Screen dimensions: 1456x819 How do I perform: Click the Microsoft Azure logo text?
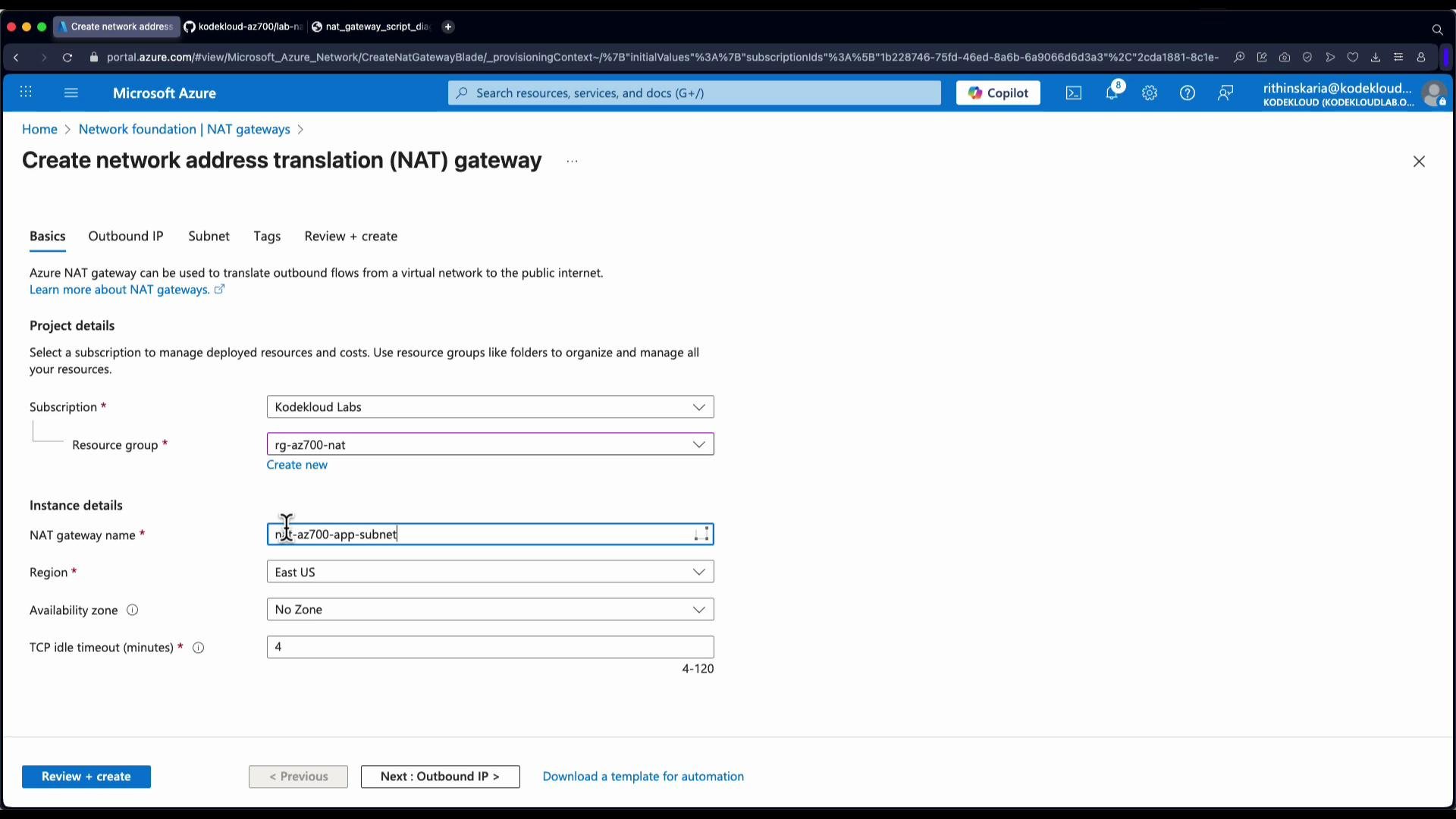165,93
